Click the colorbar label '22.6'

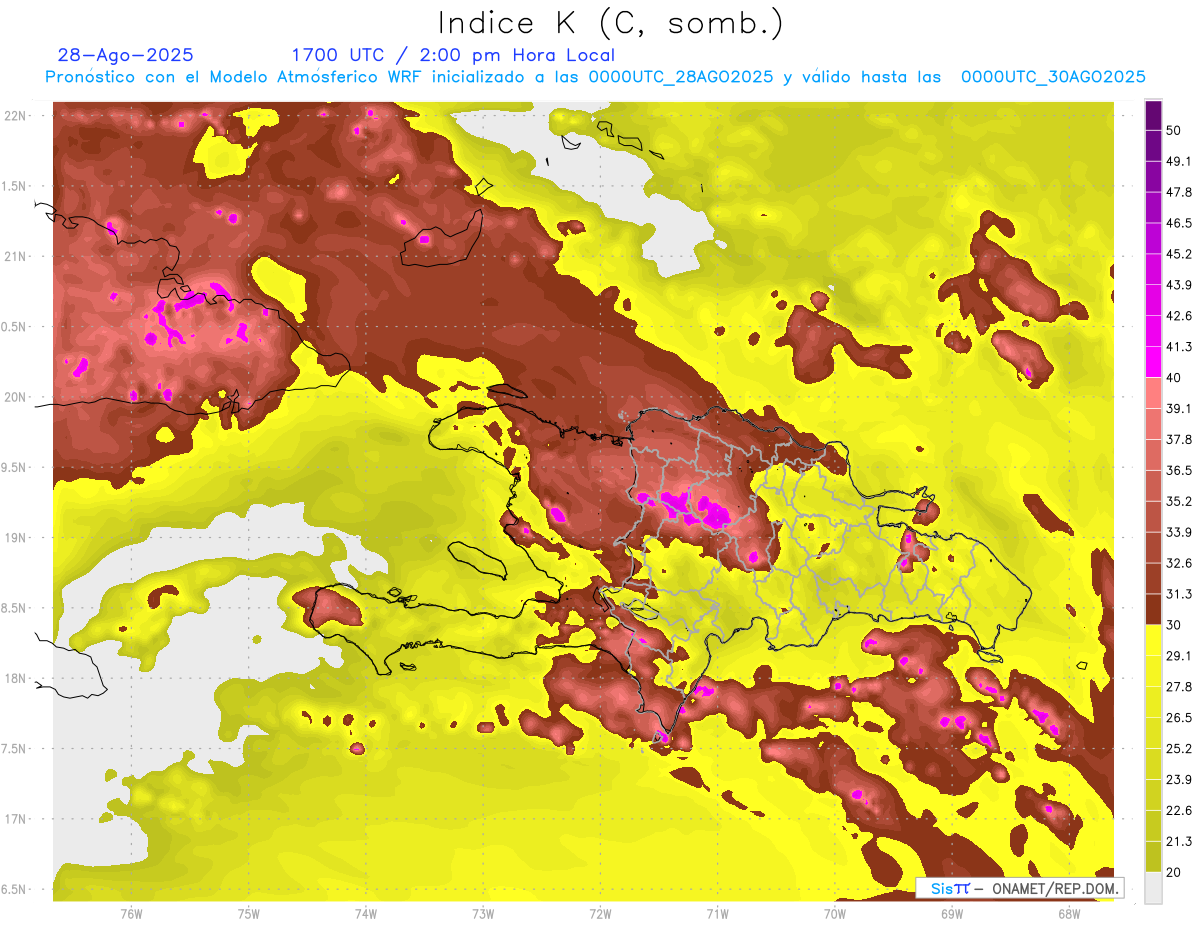pos(1179,810)
